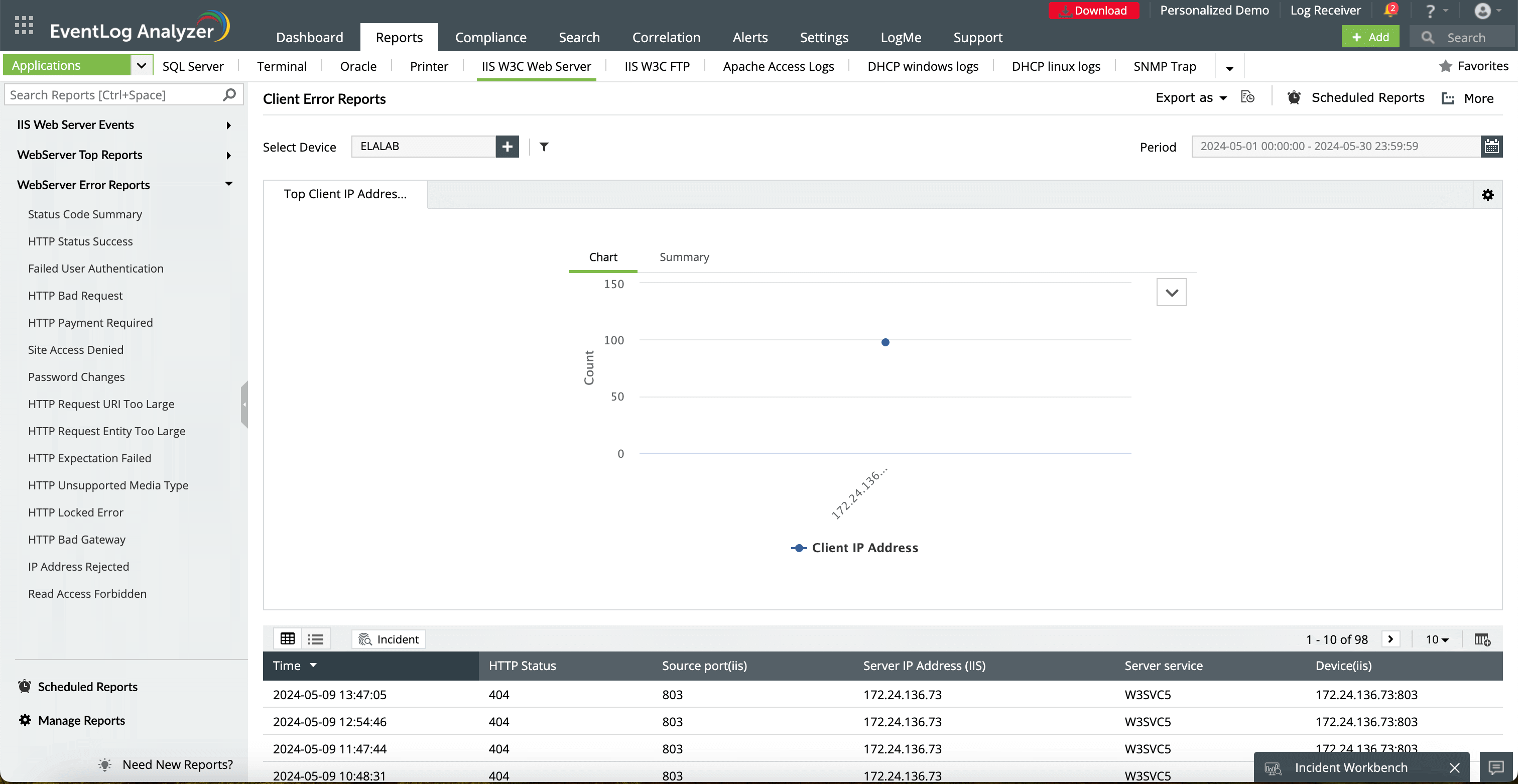1518x784 pixels.
Task: Open the HTTP Bad Request report
Action: [75, 296]
